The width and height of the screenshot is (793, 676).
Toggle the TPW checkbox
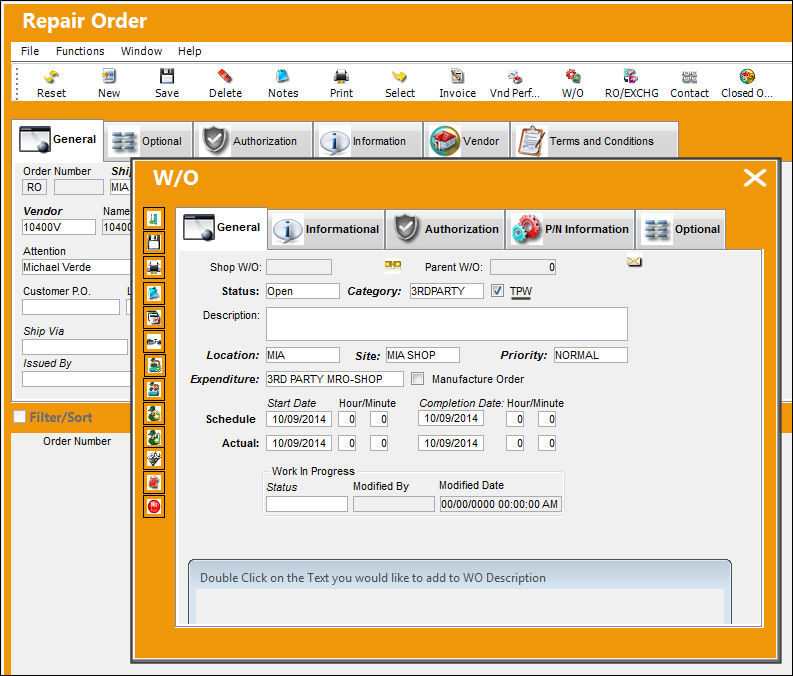[497, 291]
